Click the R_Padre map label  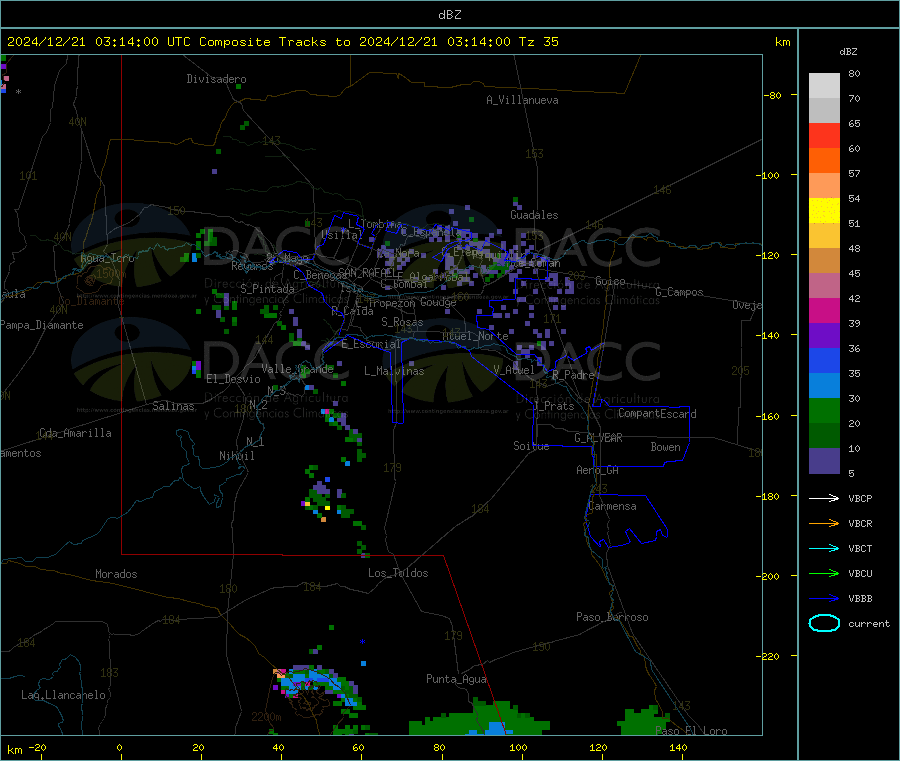point(573,375)
